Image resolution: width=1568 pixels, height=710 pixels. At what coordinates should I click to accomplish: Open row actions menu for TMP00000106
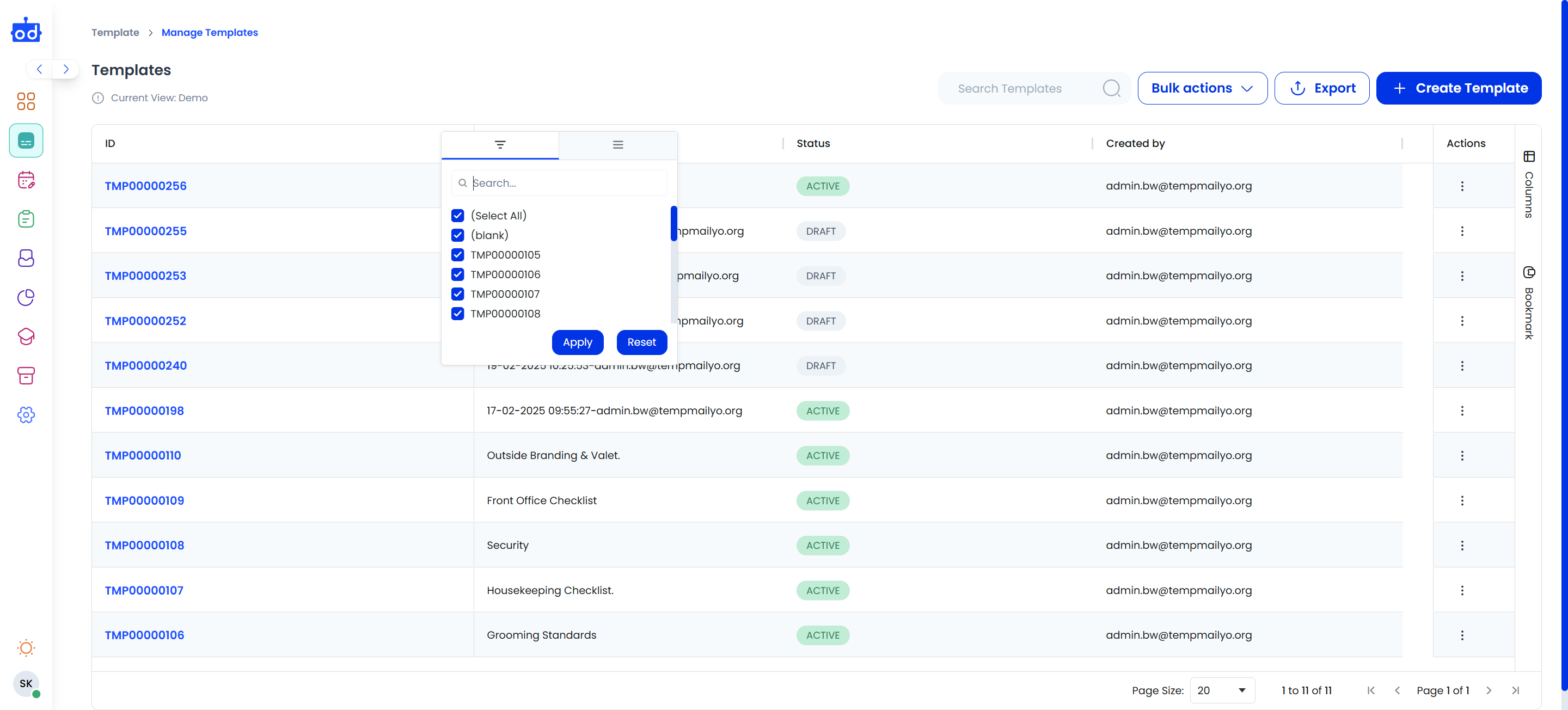pos(1461,635)
